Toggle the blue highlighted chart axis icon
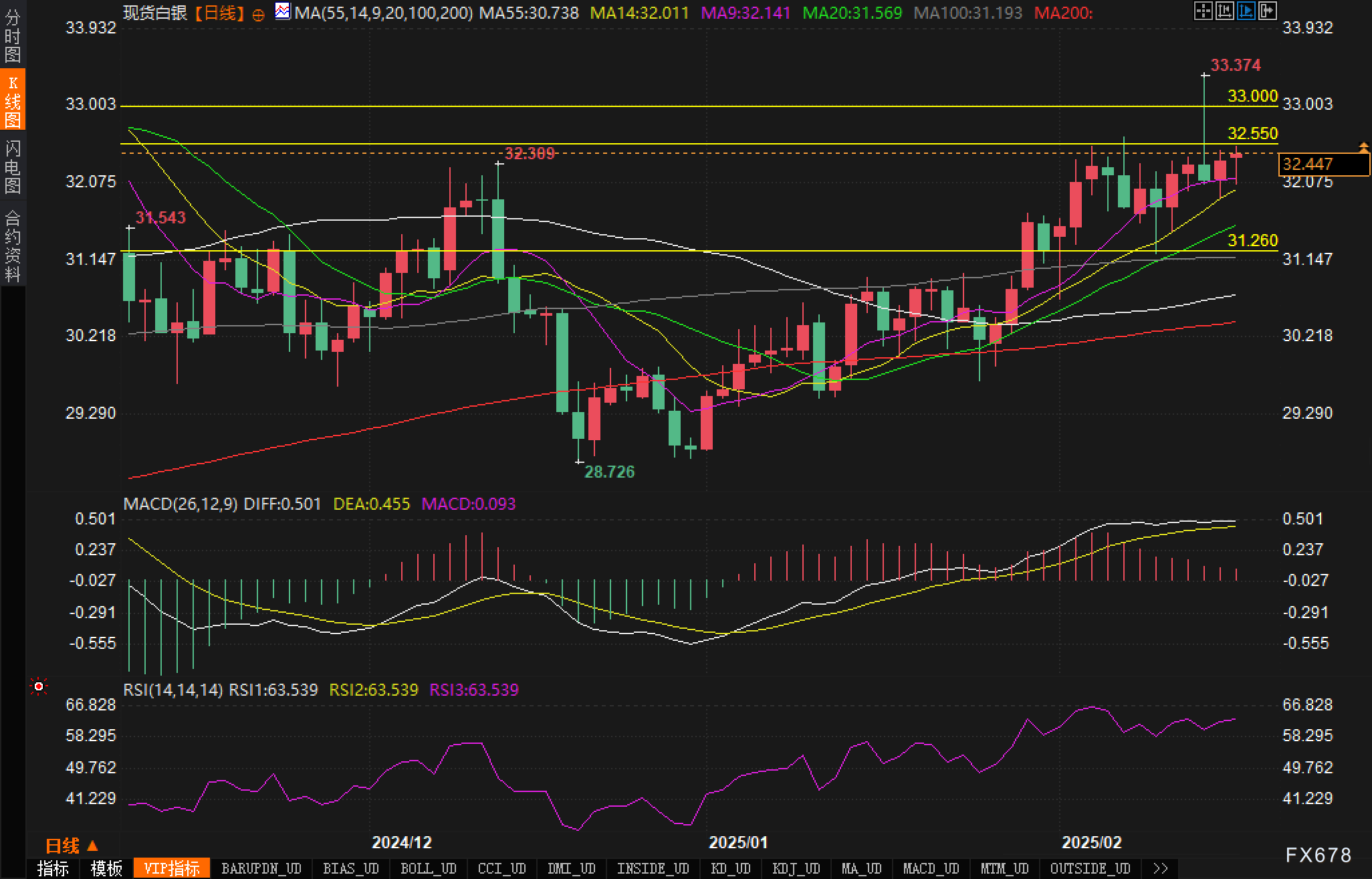Viewport: 1372px width, 879px height. point(1246,11)
